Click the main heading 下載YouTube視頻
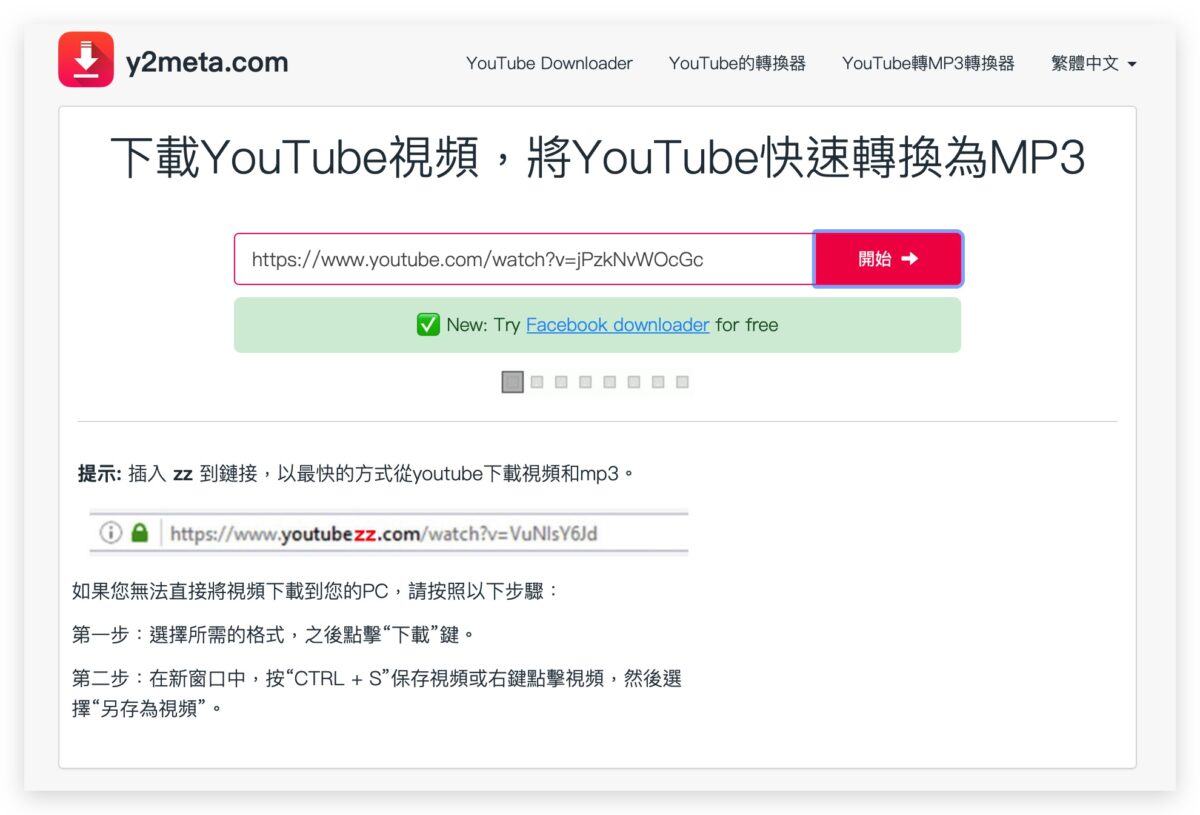The width and height of the screenshot is (1200, 815). click(x=597, y=158)
